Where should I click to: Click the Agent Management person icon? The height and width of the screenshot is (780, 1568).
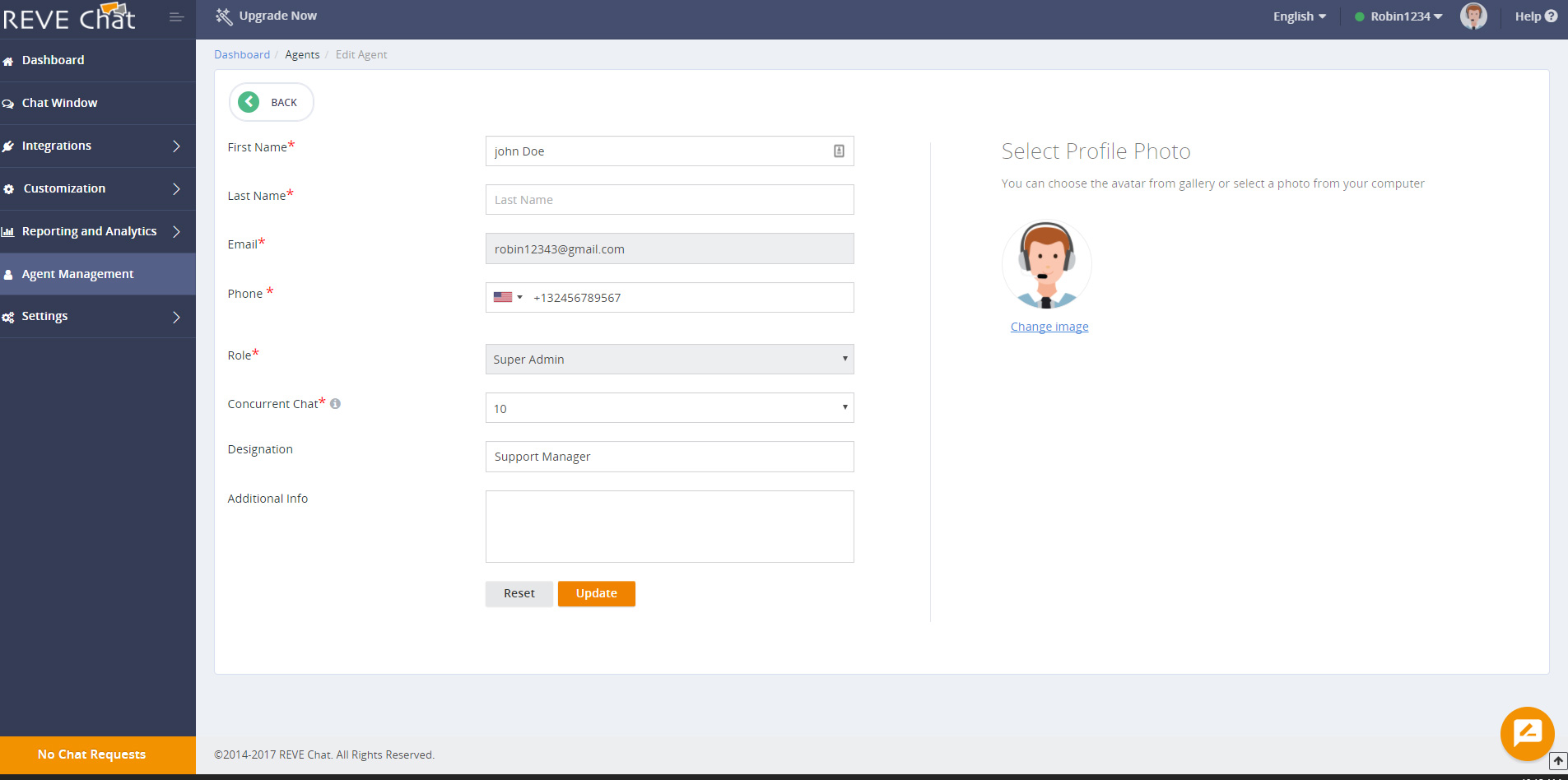coord(8,275)
